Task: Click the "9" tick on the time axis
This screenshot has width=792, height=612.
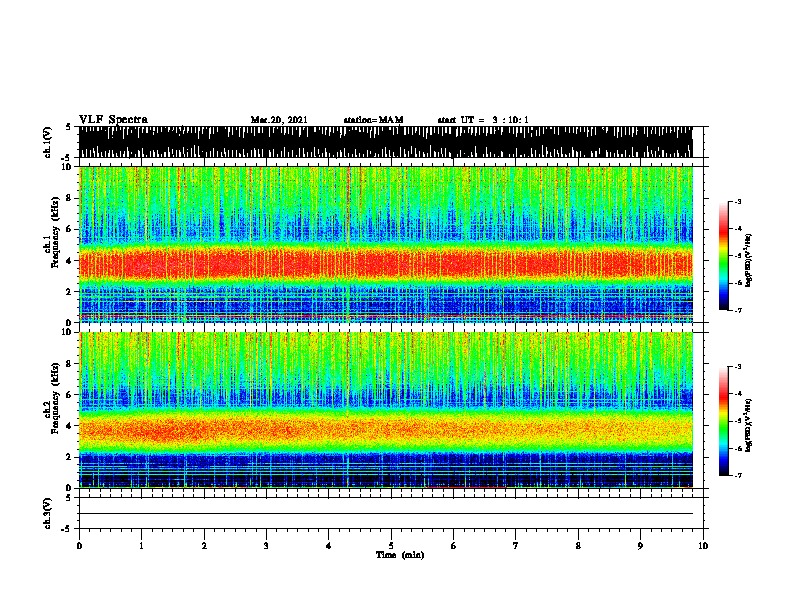Action: point(640,546)
